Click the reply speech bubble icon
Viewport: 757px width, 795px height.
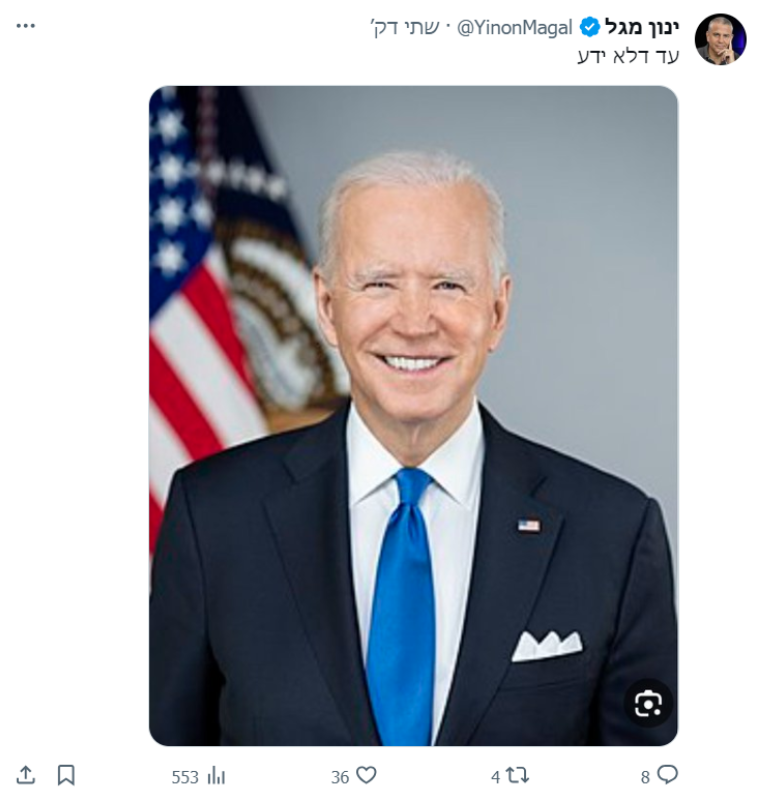(667, 775)
